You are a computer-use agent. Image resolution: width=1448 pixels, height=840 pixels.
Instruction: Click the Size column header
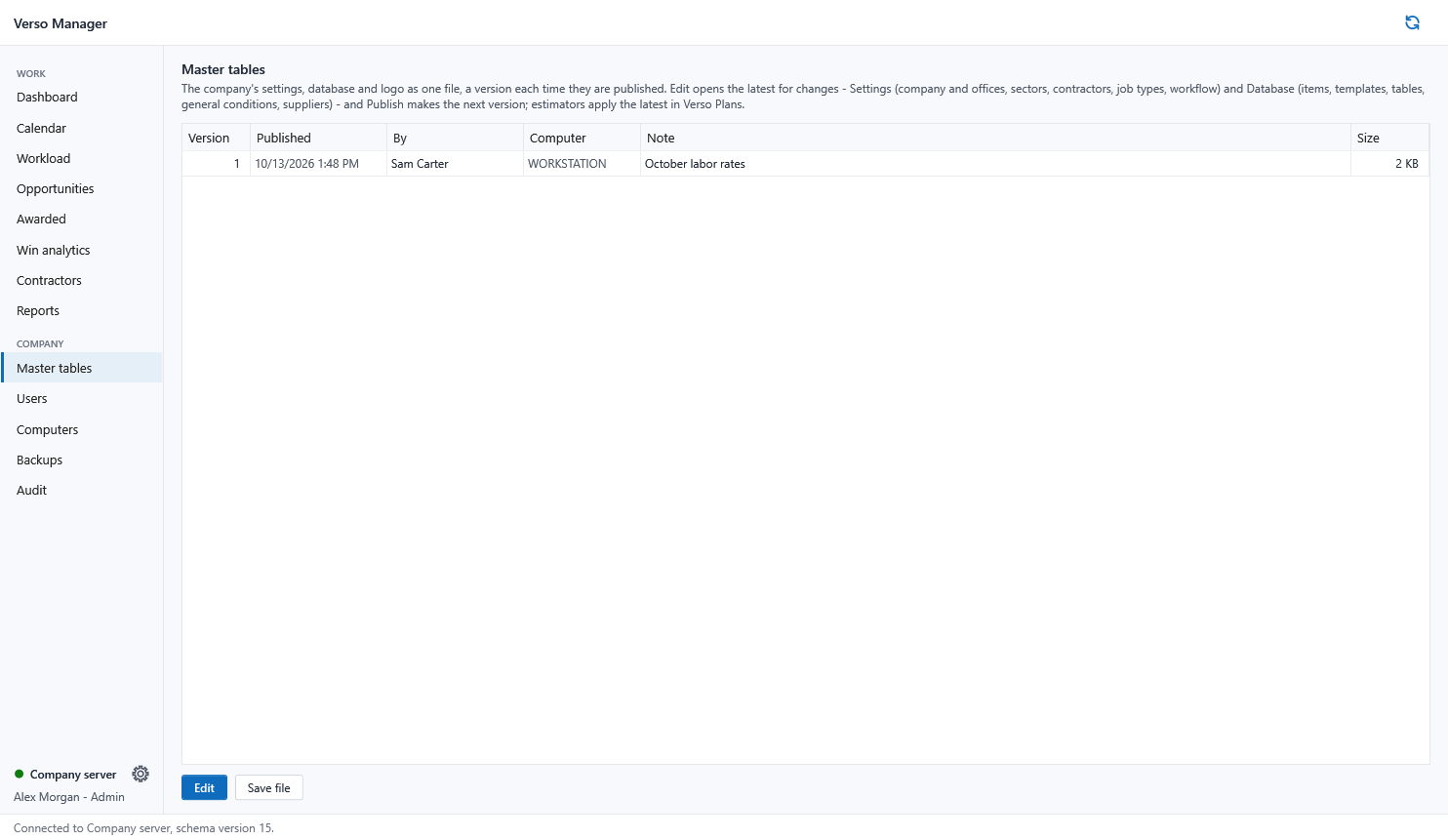click(x=1390, y=138)
